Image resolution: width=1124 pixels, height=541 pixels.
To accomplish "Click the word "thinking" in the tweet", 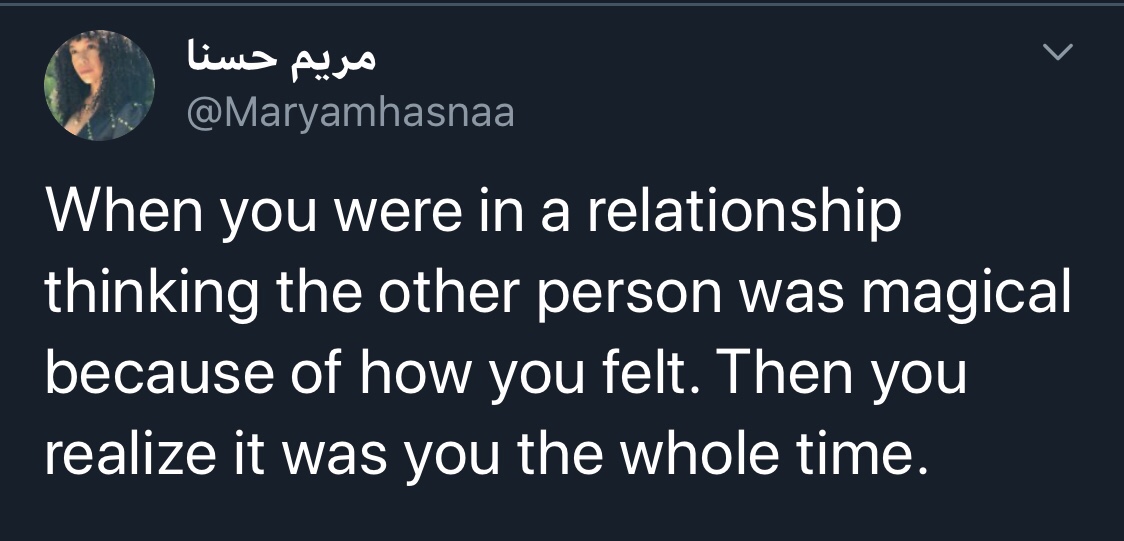I will click(152, 295).
